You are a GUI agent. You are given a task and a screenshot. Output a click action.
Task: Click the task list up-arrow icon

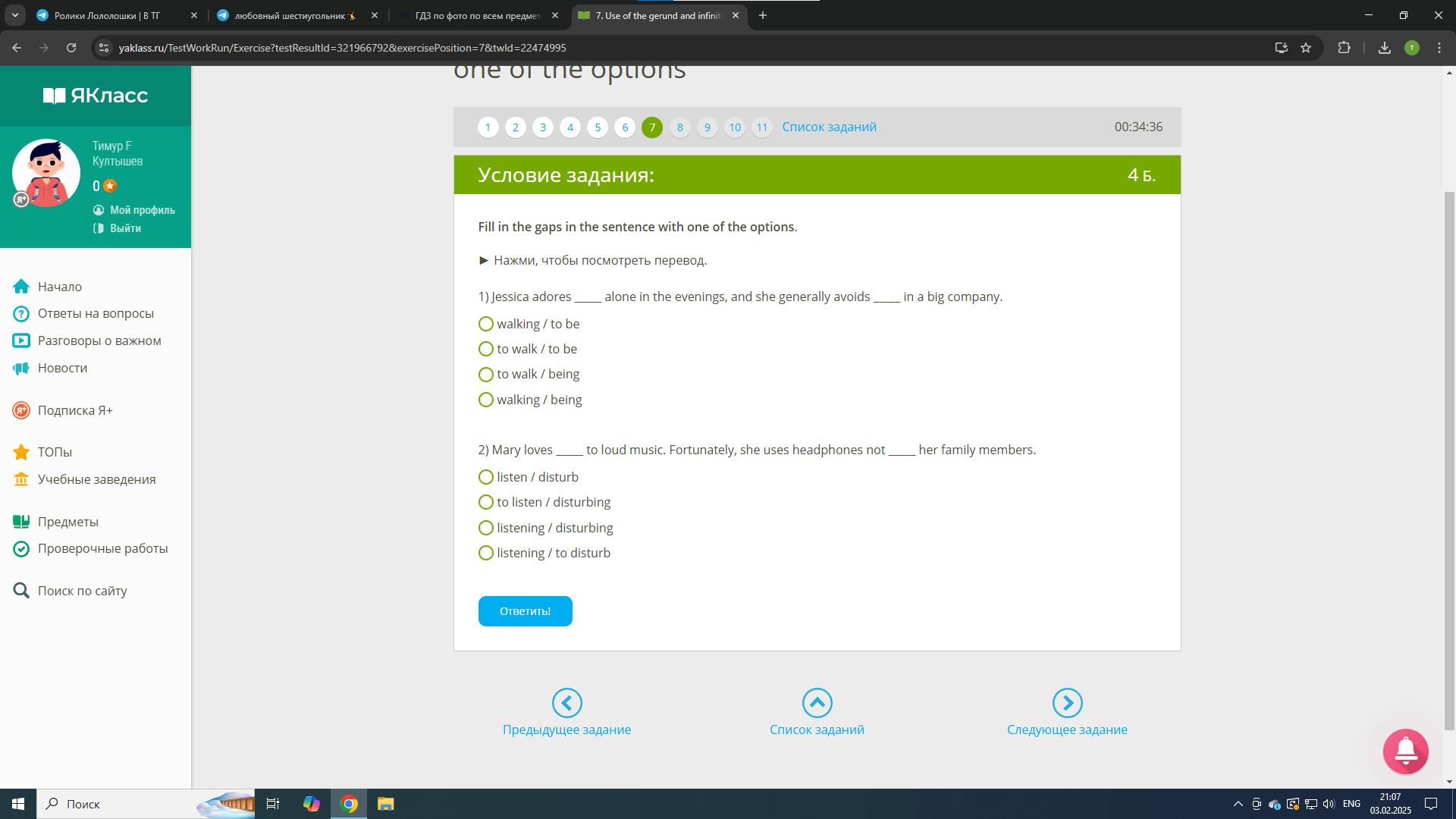(x=817, y=703)
